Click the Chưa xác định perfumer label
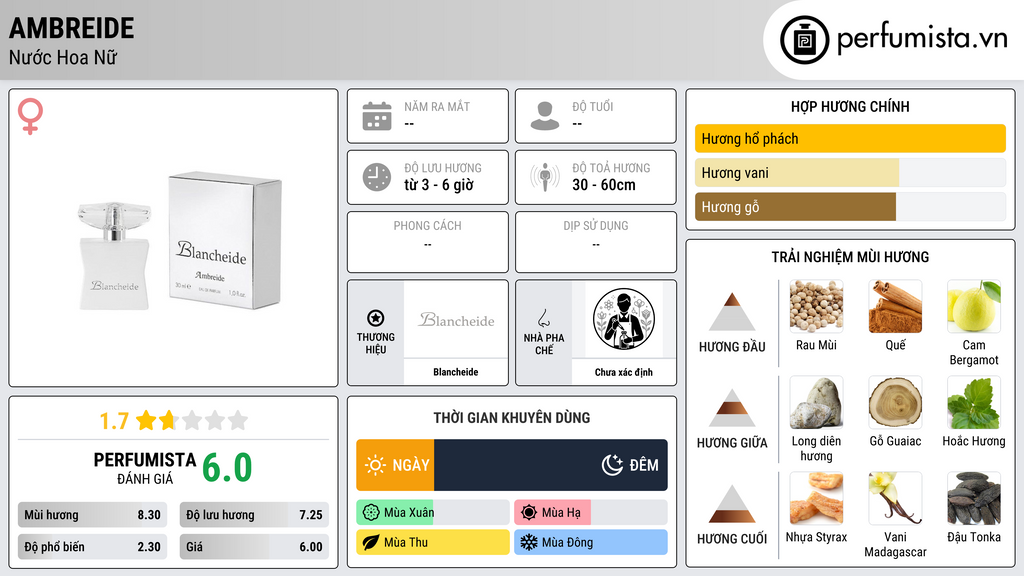The width and height of the screenshot is (1024, 576). pyautogui.click(x=624, y=372)
